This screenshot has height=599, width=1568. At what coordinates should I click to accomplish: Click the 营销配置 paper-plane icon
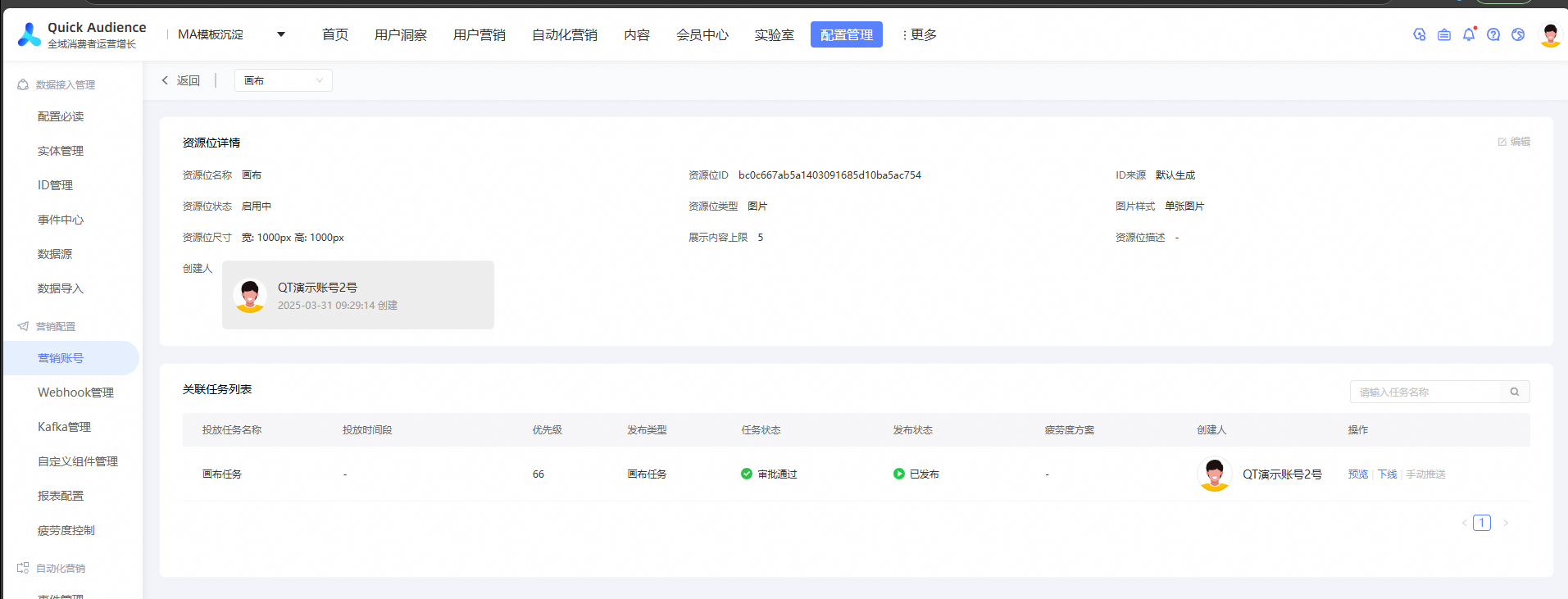click(23, 326)
